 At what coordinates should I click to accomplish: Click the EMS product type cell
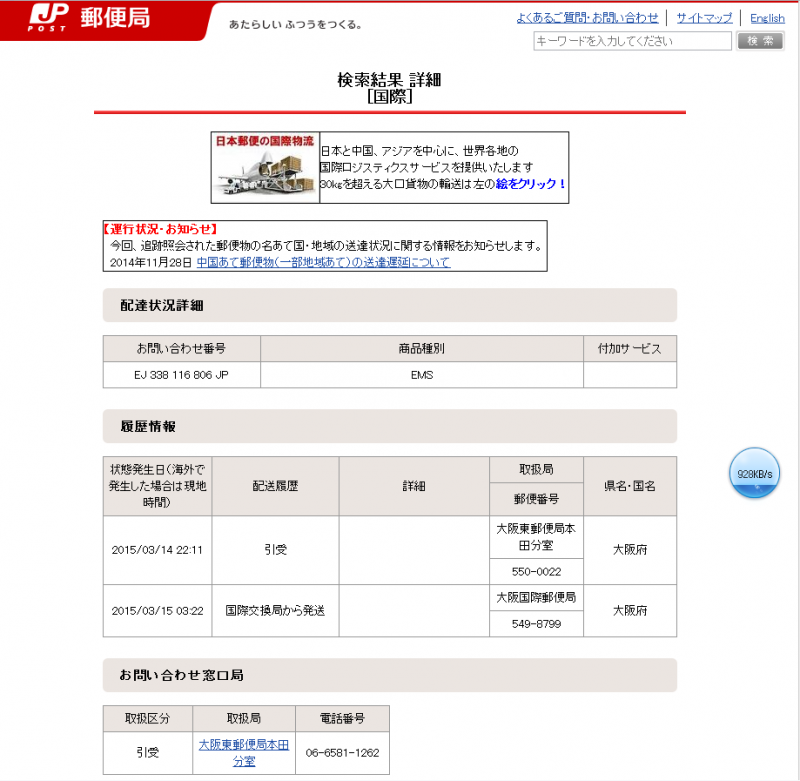421,375
